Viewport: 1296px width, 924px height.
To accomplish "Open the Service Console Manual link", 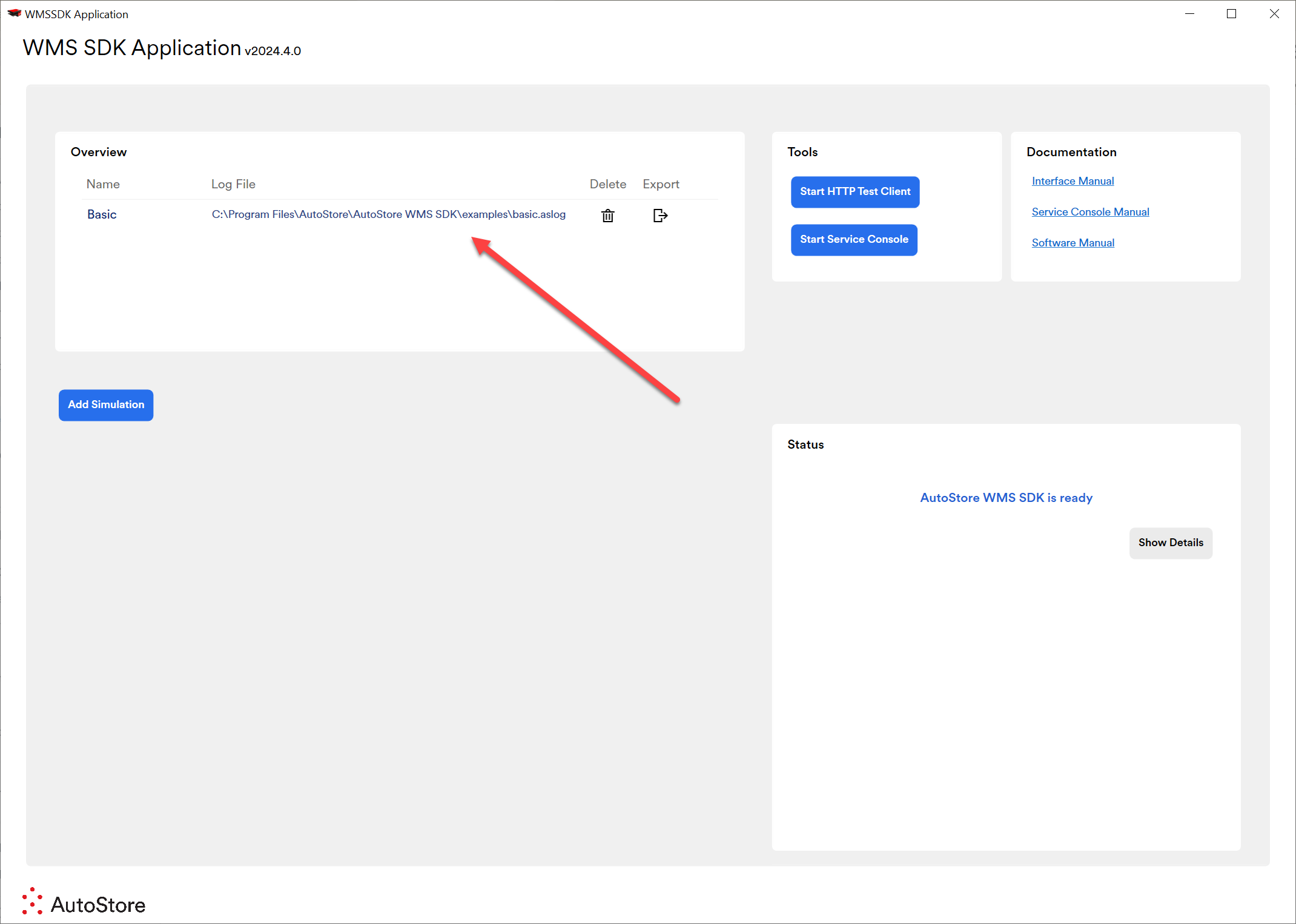I will pyautogui.click(x=1090, y=212).
